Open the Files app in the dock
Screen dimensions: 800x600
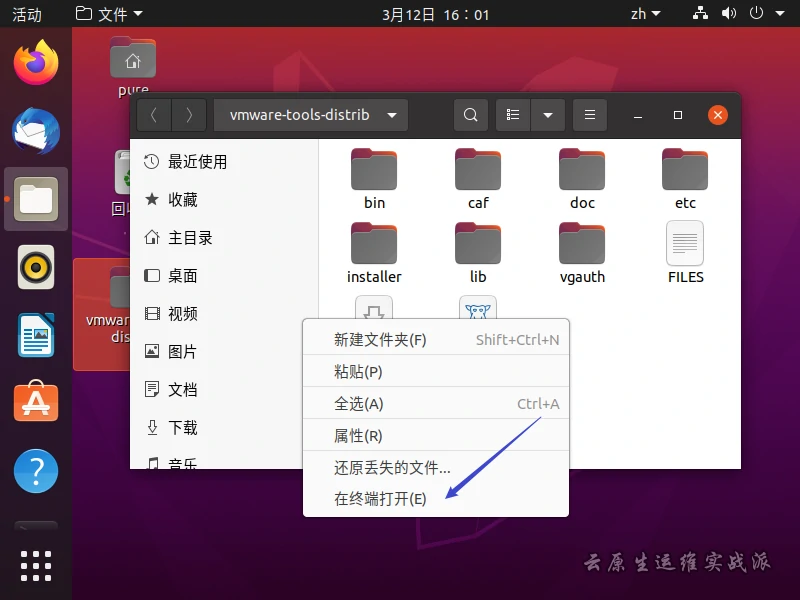36,199
